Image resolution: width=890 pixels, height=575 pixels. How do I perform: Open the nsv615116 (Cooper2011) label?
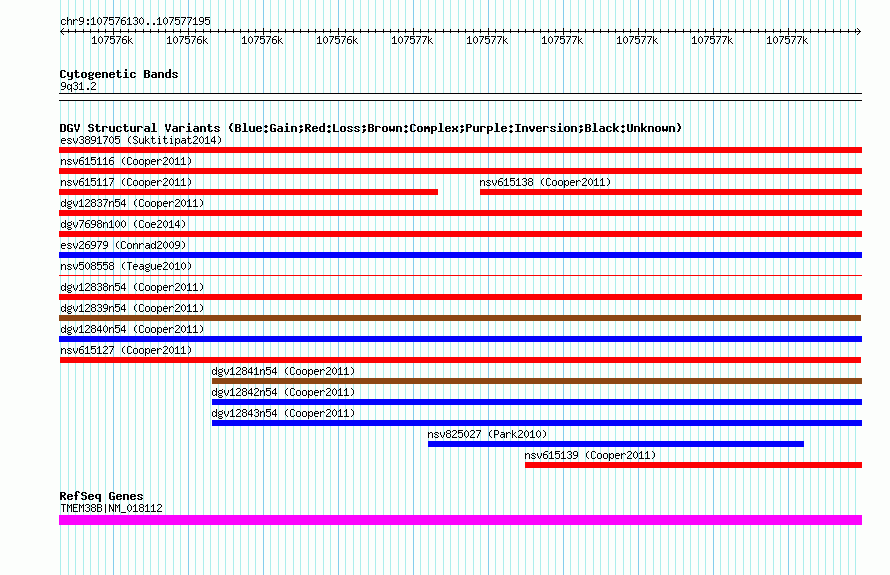126,161
